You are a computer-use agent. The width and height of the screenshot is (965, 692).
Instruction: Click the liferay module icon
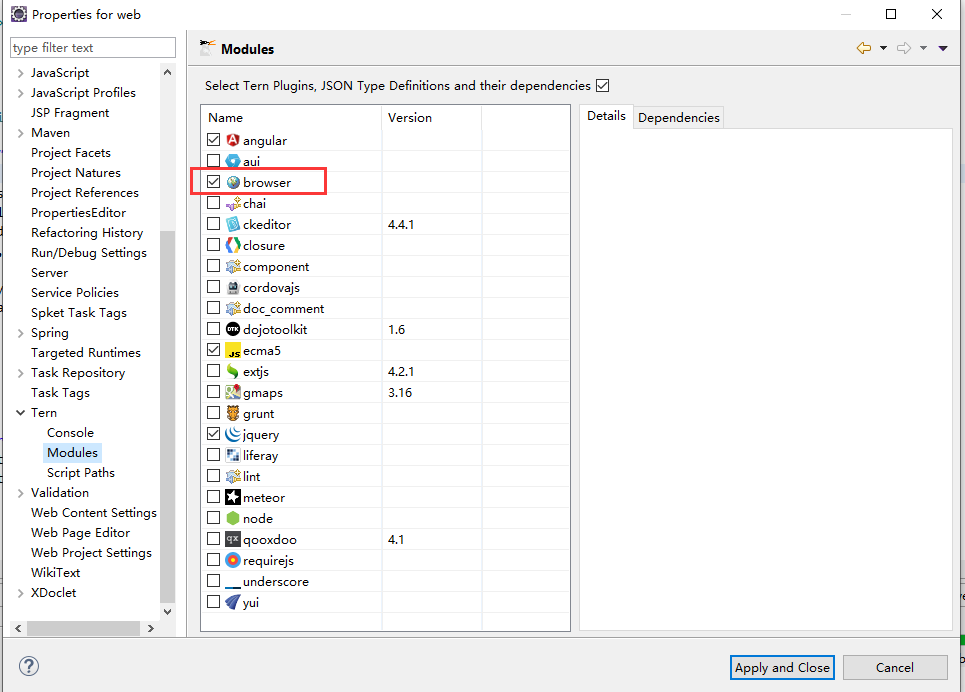[233, 455]
